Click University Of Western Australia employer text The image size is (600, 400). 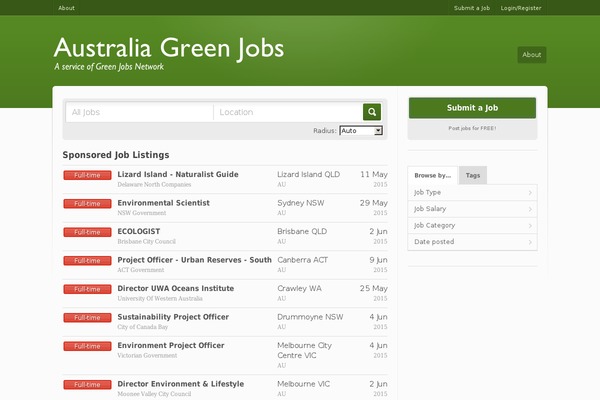pyautogui.click(x=160, y=299)
